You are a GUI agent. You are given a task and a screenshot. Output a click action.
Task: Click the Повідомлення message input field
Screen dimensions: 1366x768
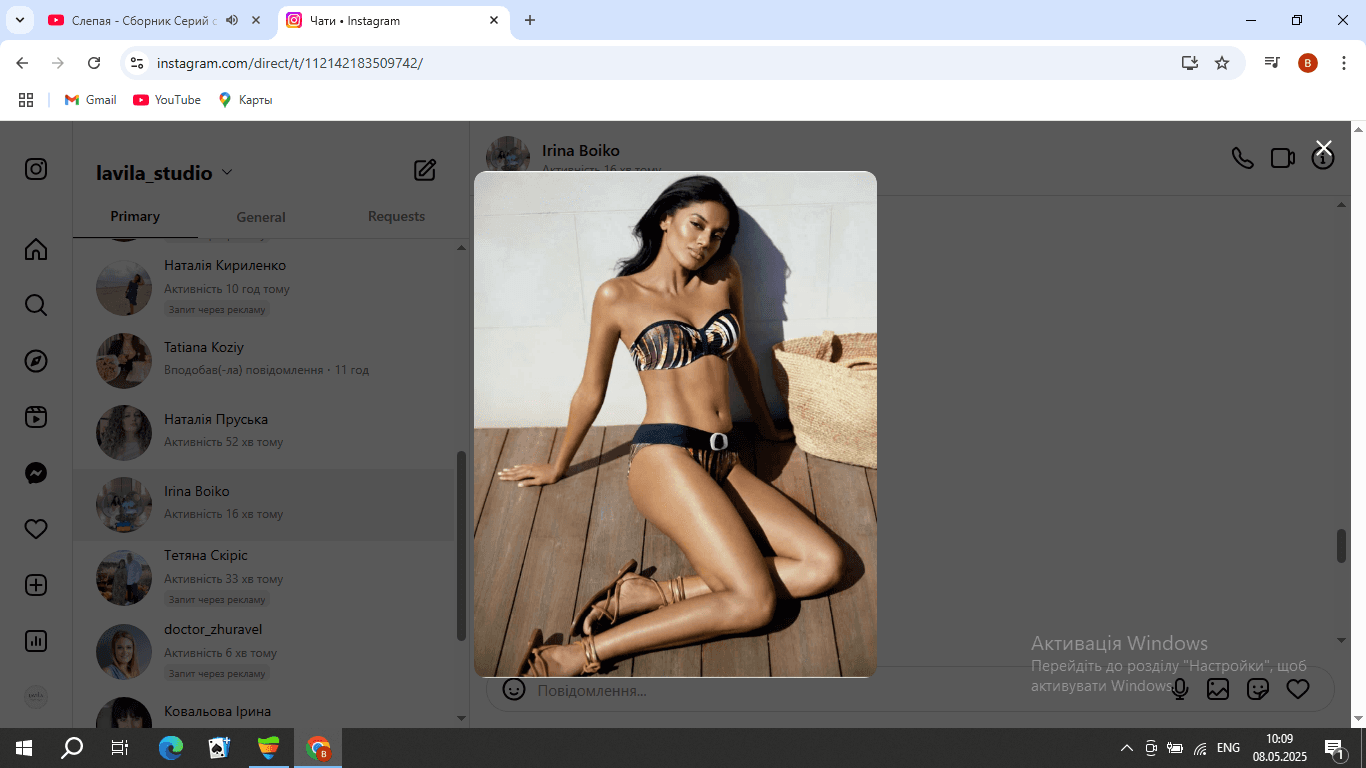845,690
